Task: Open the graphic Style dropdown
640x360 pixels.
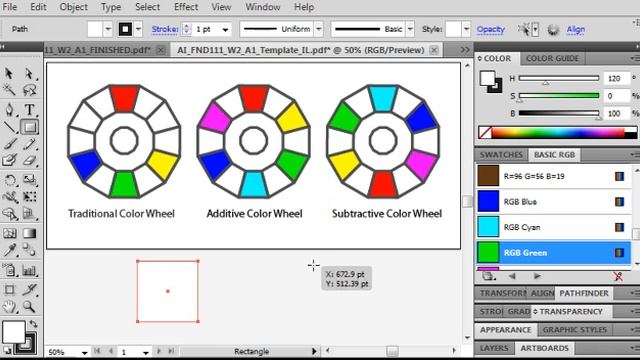Action: (x=466, y=29)
